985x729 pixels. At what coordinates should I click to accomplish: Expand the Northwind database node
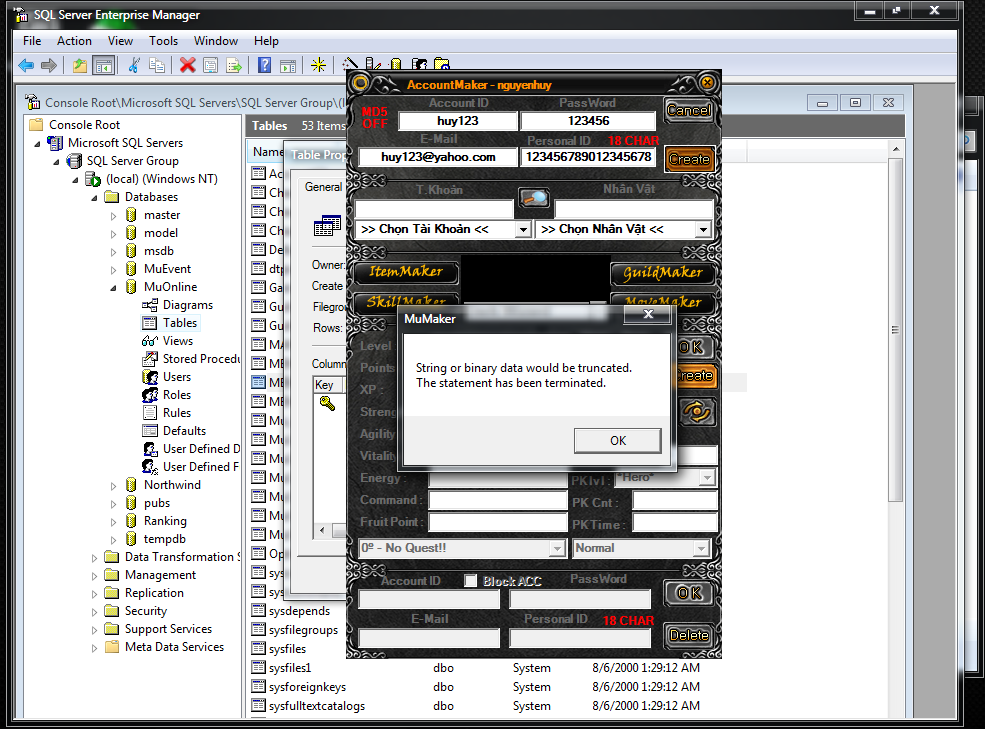pyautogui.click(x=116, y=485)
